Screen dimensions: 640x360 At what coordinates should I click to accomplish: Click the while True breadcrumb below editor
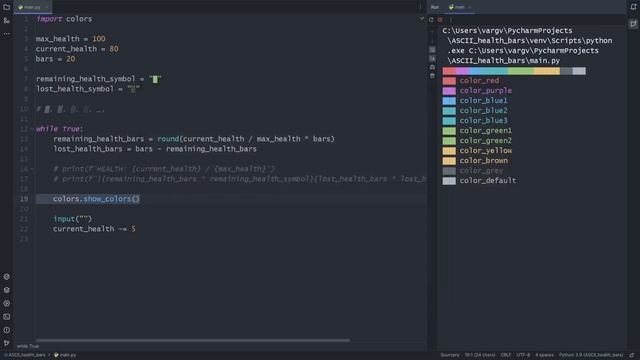[28, 346]
